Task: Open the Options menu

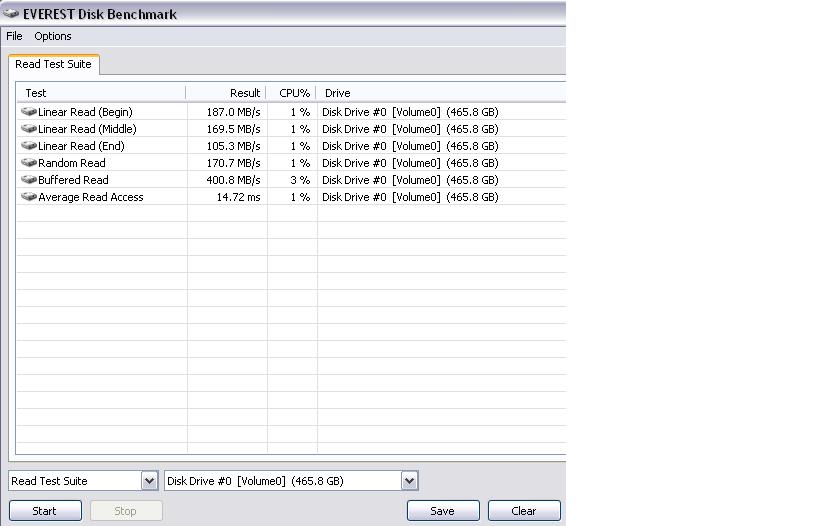Action: tap(52, 36)
